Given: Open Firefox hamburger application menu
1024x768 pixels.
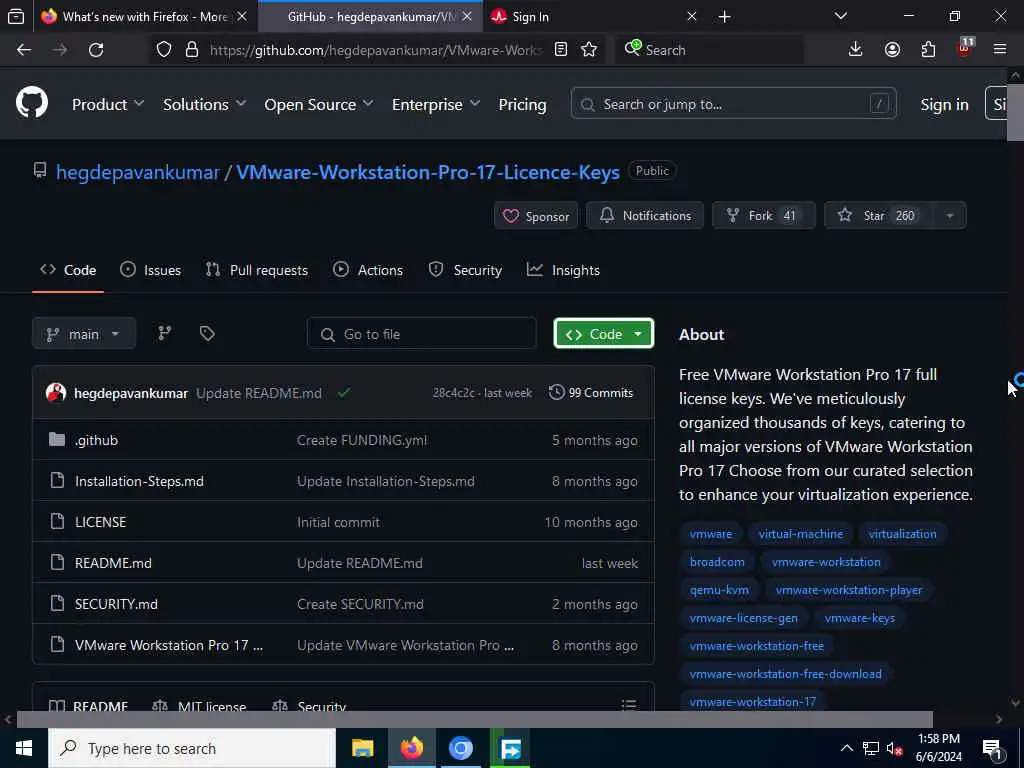Looking at the screenshot, I should pyautogui.click(x=1000, y=50).
